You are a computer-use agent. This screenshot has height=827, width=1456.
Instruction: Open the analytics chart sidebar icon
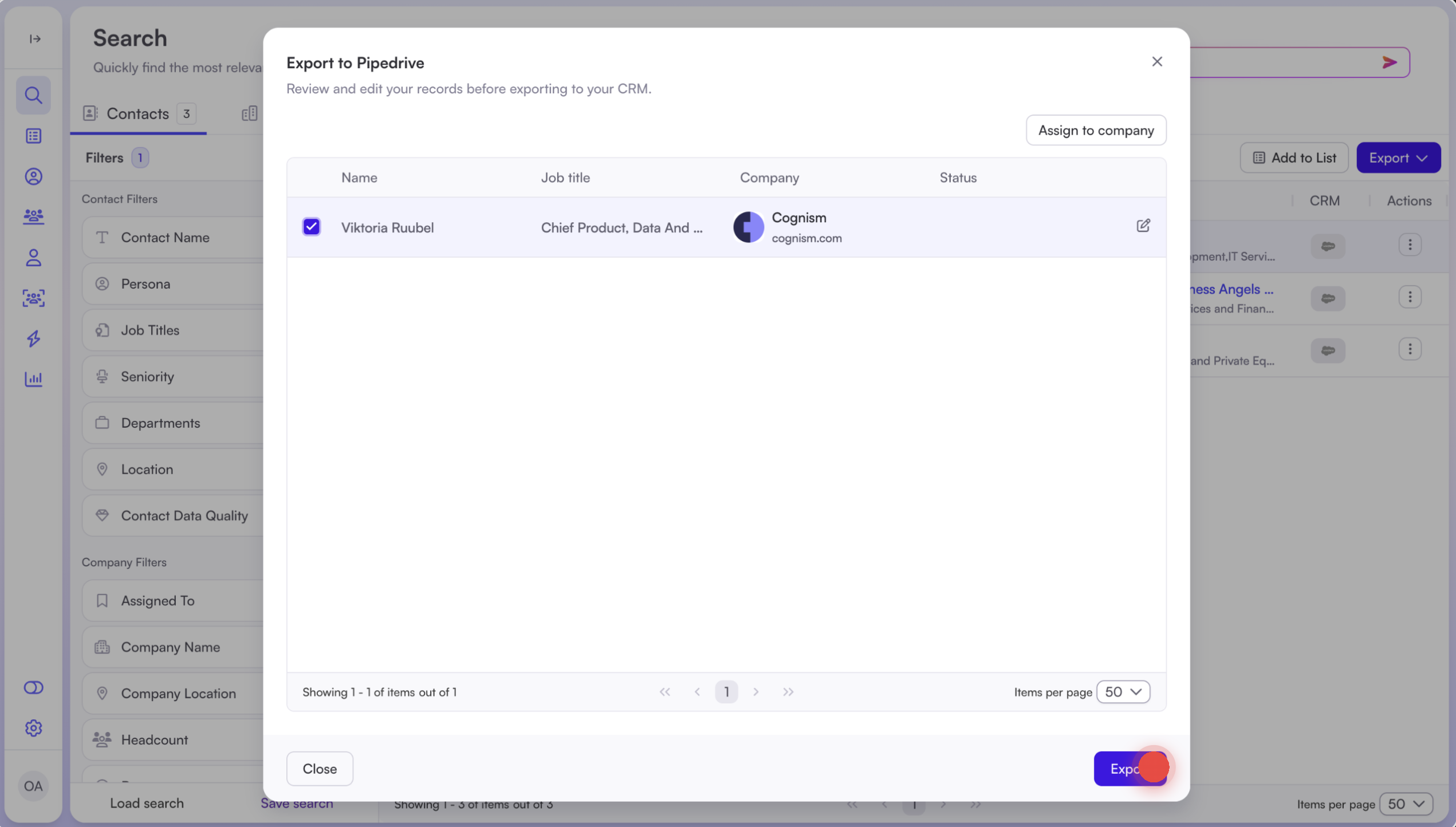33,379
